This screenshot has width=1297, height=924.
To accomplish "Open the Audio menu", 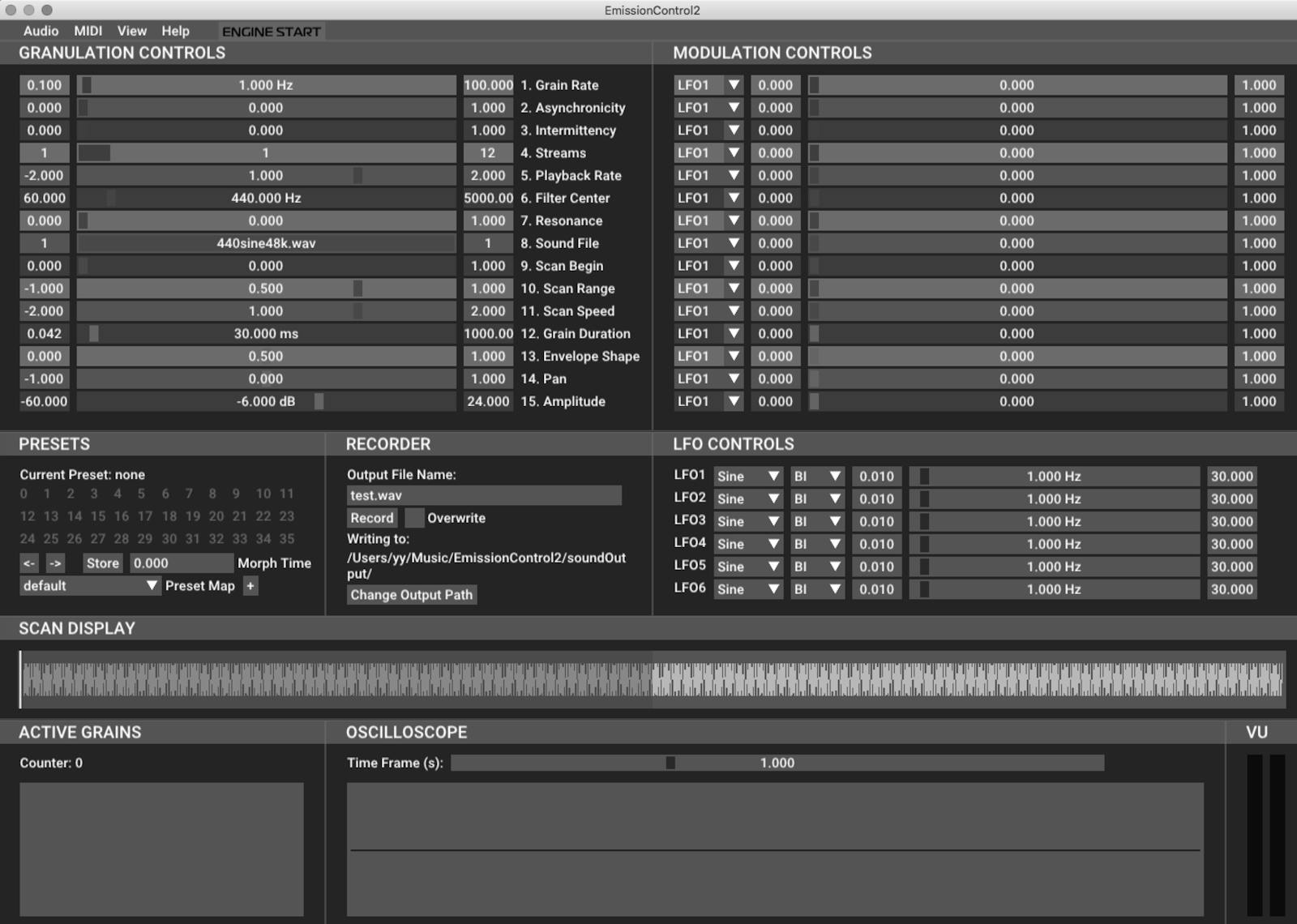I will point(41,31).
